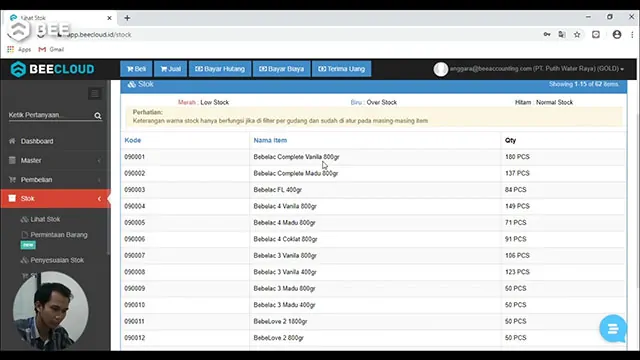This screenshot has height=360, width=640.
Task: Click the Beli button in top toolbar
Action: click(136, 69)
